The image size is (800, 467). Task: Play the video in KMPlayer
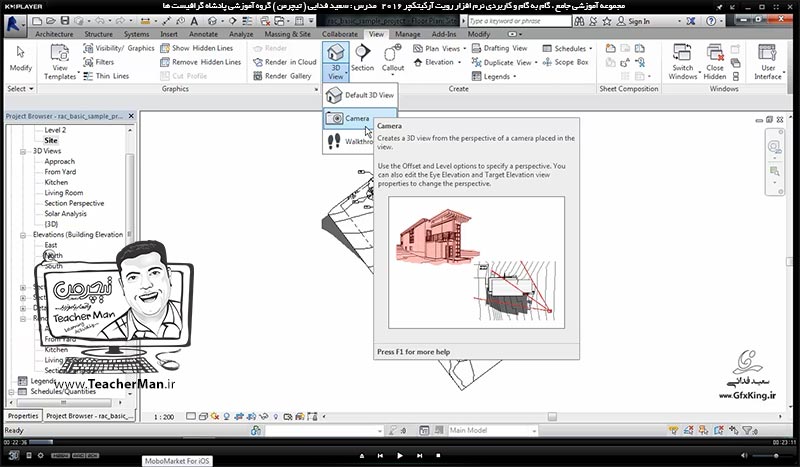(x=399, y=455)
